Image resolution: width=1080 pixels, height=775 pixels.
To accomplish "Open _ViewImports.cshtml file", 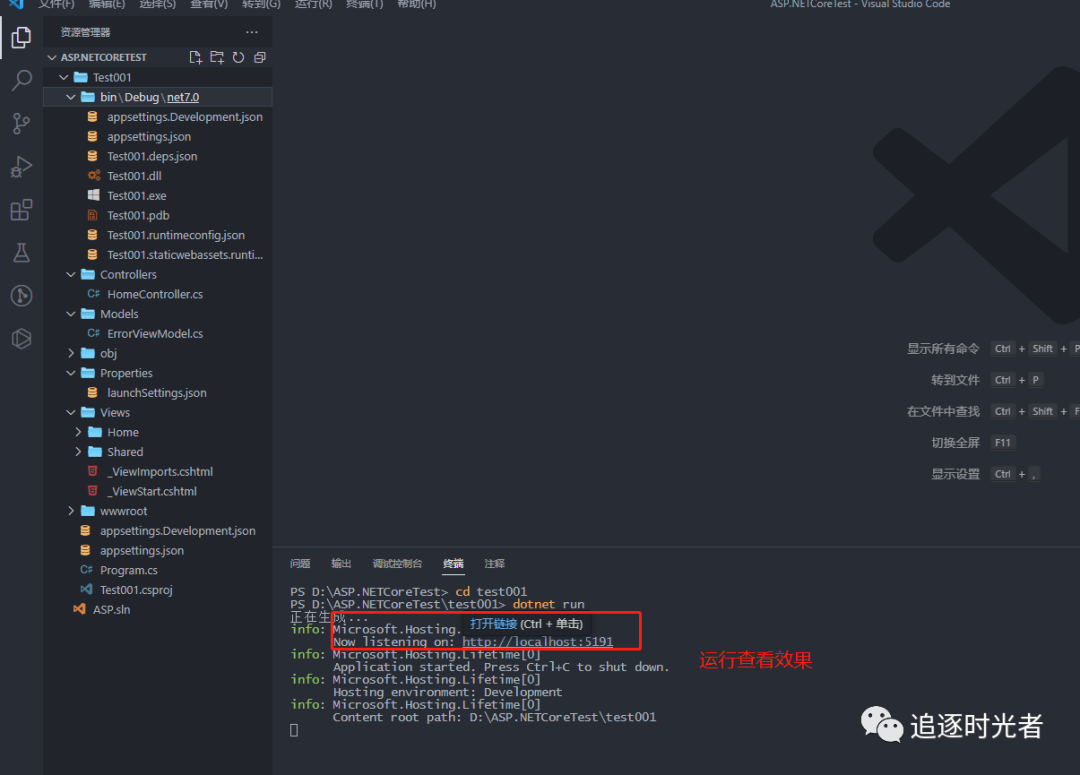I will click(158, 472).
